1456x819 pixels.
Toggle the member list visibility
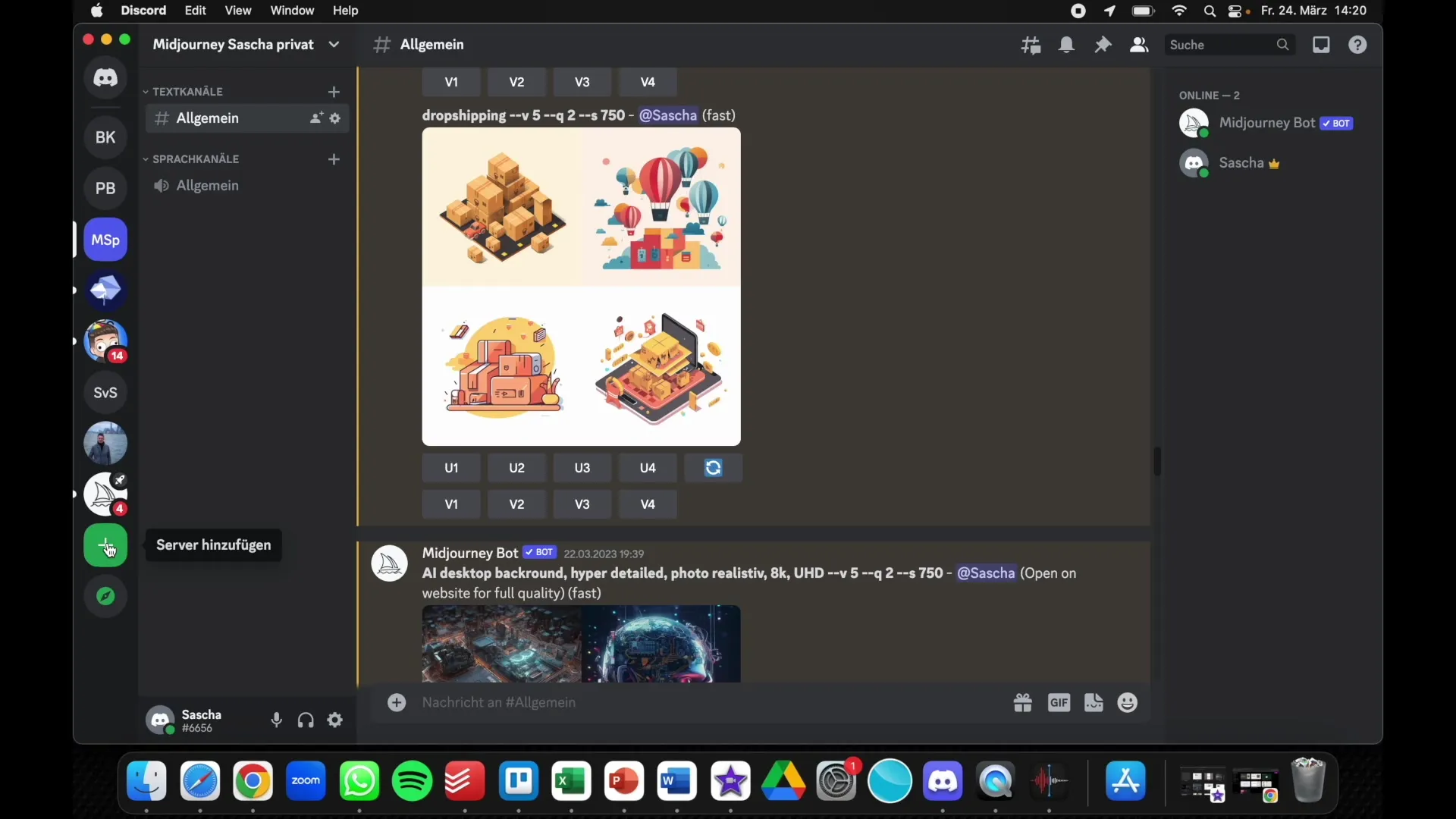[1139, 45]
